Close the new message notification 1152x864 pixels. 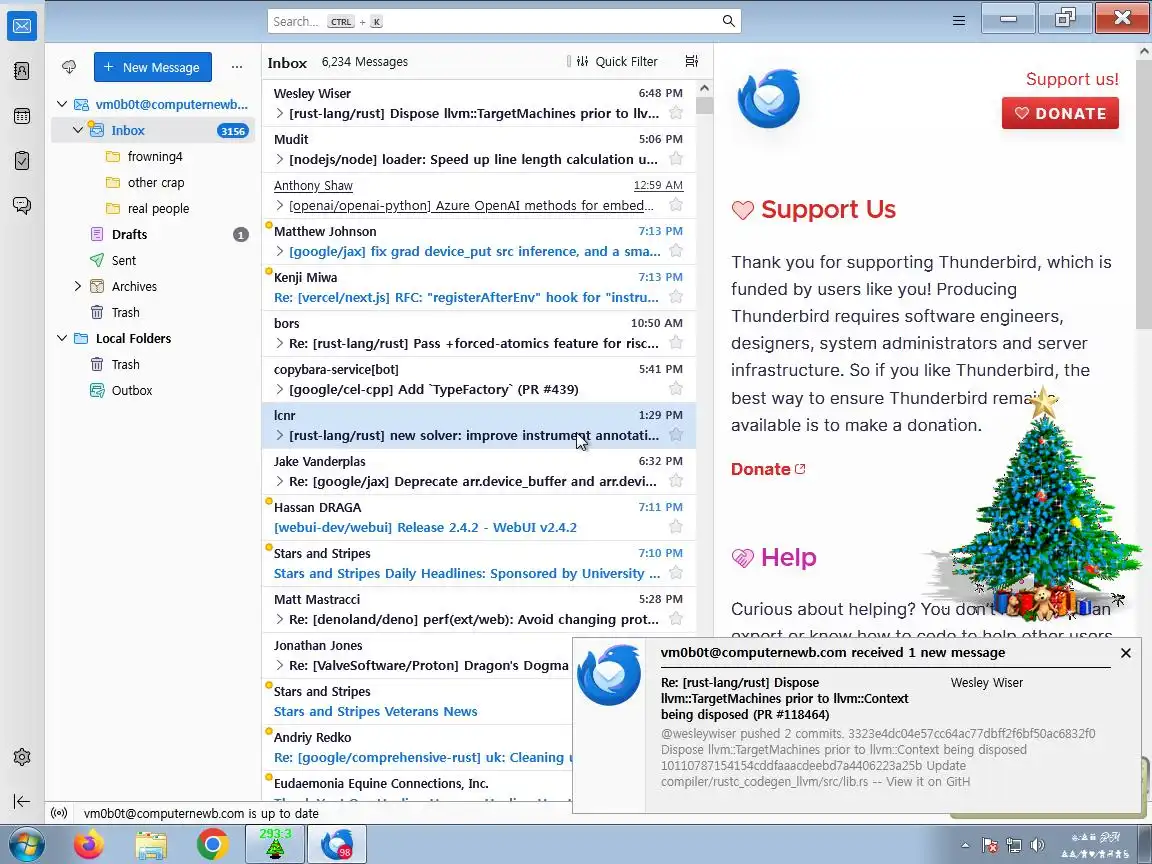(x=1126, y=652)
